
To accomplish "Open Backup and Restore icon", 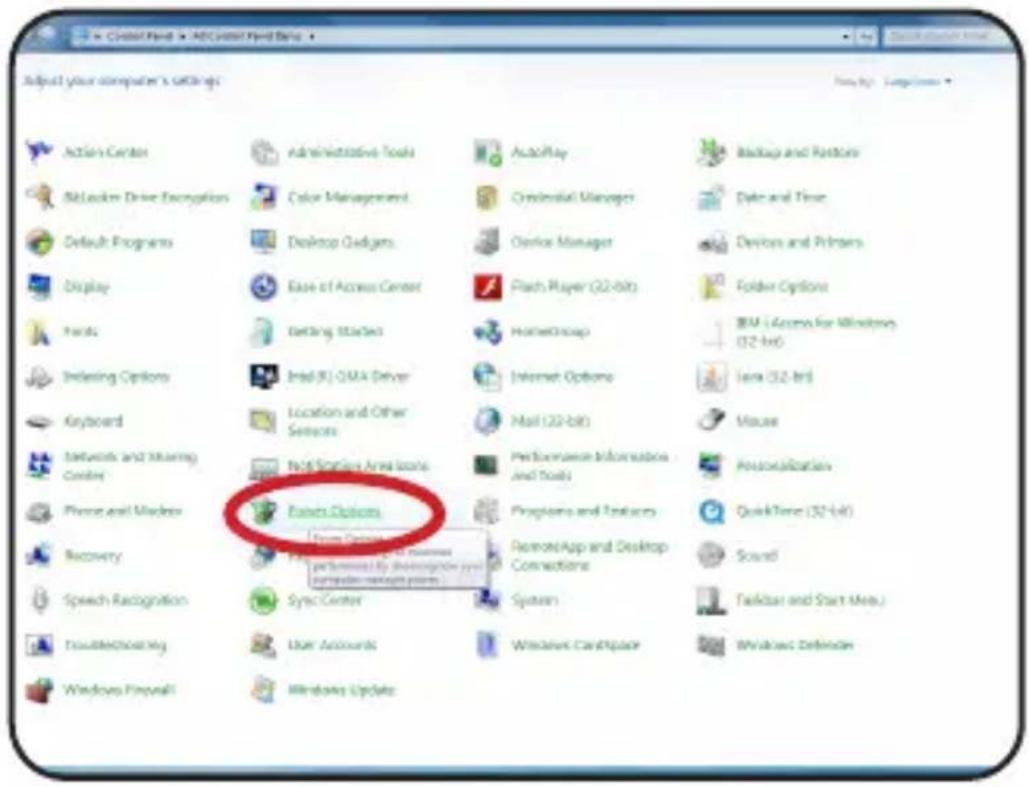I will point(712,152).
